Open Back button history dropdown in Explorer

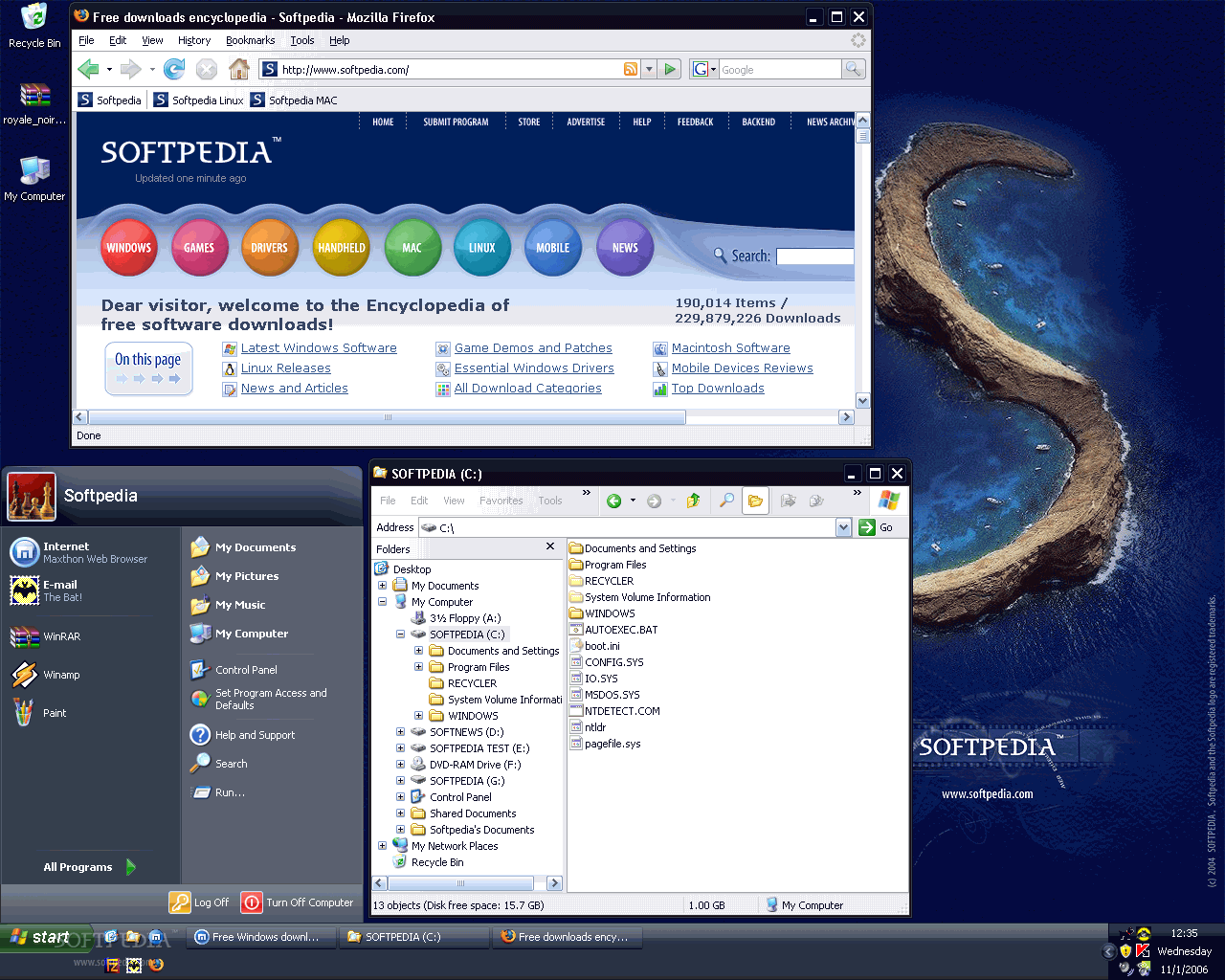[633, 501]
